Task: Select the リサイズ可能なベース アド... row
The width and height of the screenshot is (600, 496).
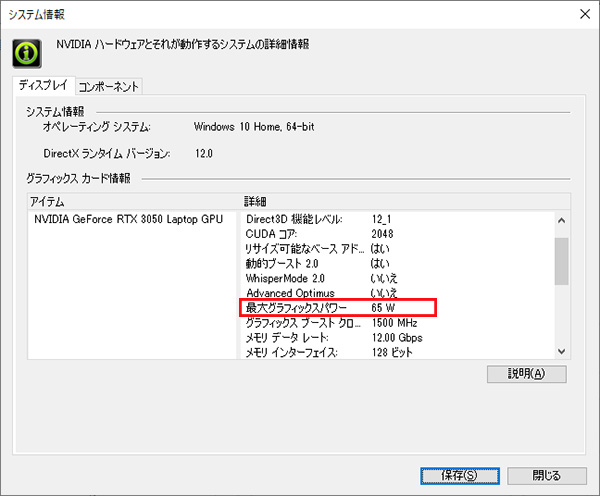Action: coord(396,249)
